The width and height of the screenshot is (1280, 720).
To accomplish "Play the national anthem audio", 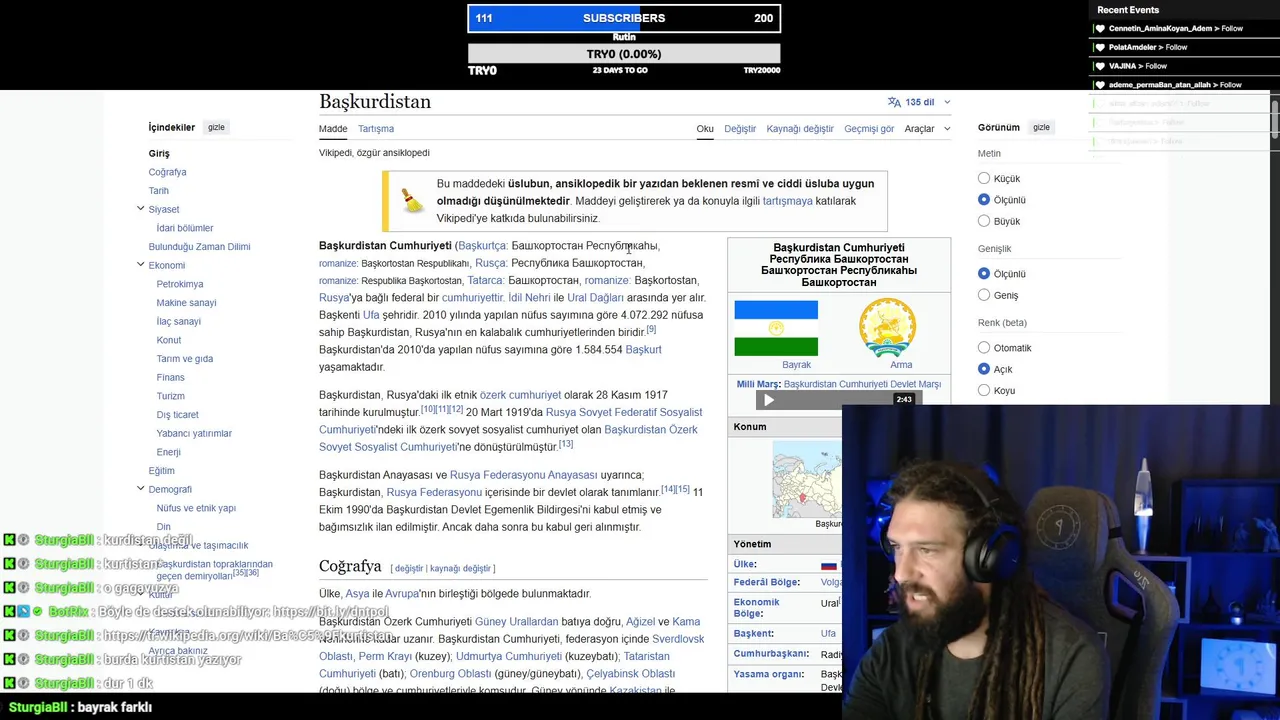I will pyautogui.click(x=768, y=400).
